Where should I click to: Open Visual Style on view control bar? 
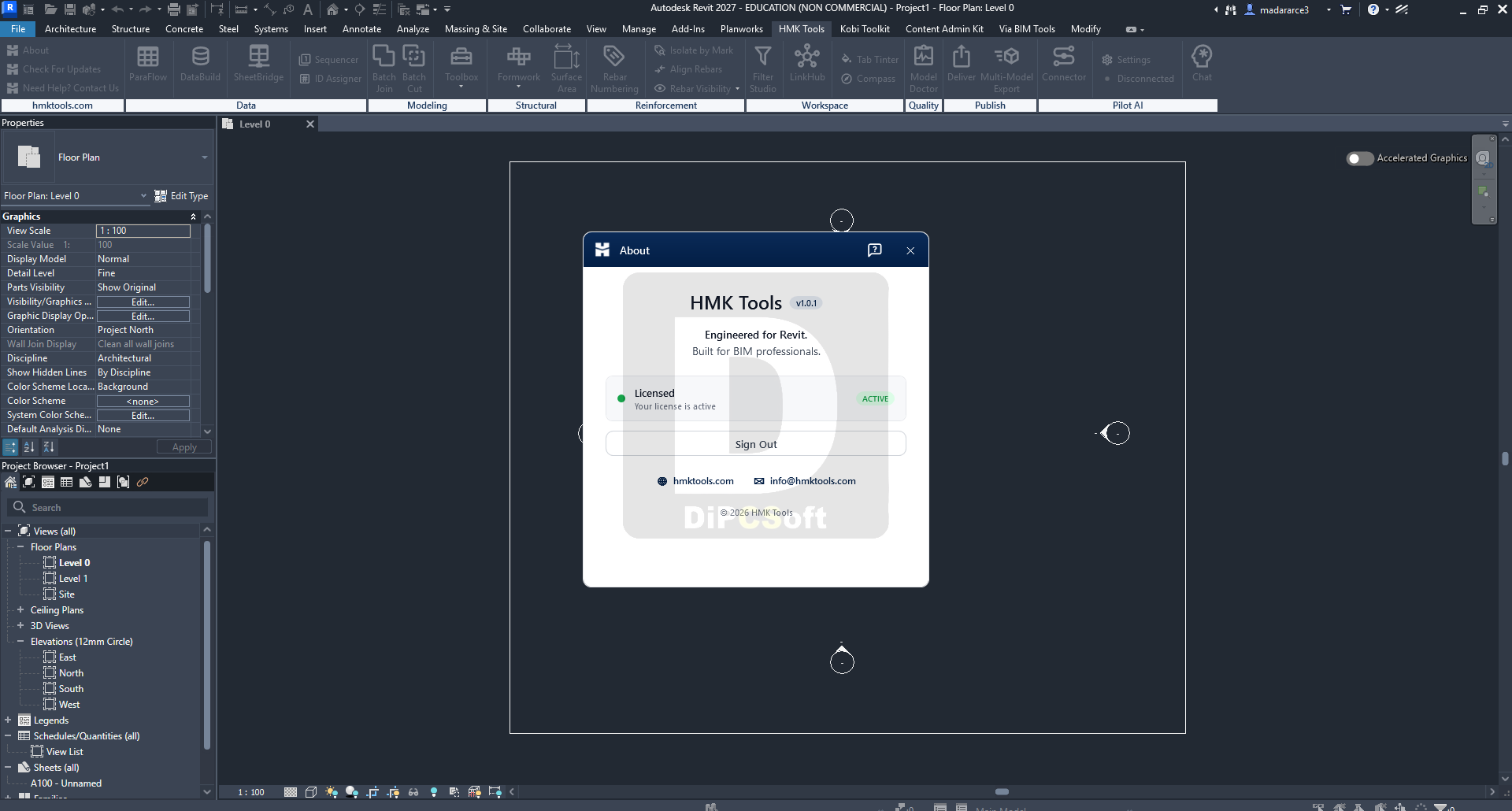pyautogui.click(x=311, y=792)
